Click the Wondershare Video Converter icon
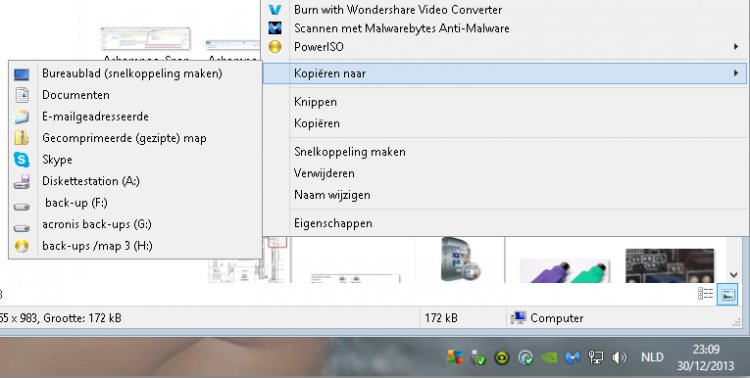Screen dimensions: 750x378 275,10
